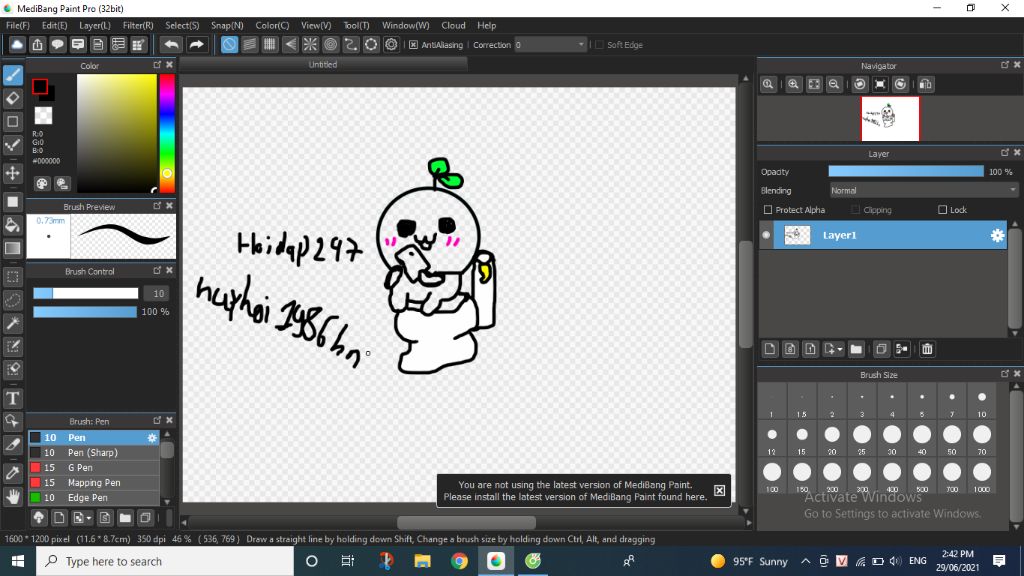Select the G Pen brush
The height and width of the screenshot is (576, 1024).
[x=93, y=468]
